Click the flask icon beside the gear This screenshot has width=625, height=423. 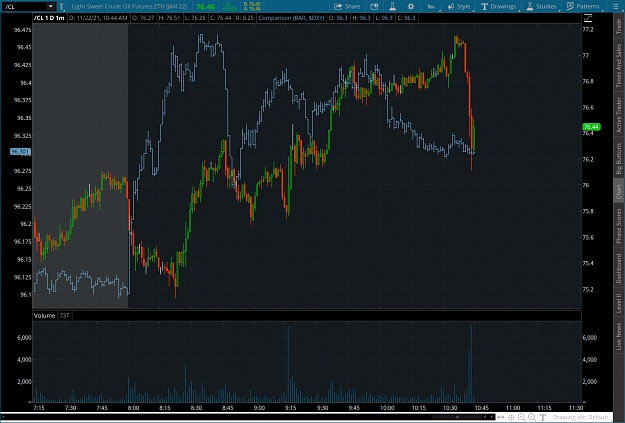click(392, 6)
